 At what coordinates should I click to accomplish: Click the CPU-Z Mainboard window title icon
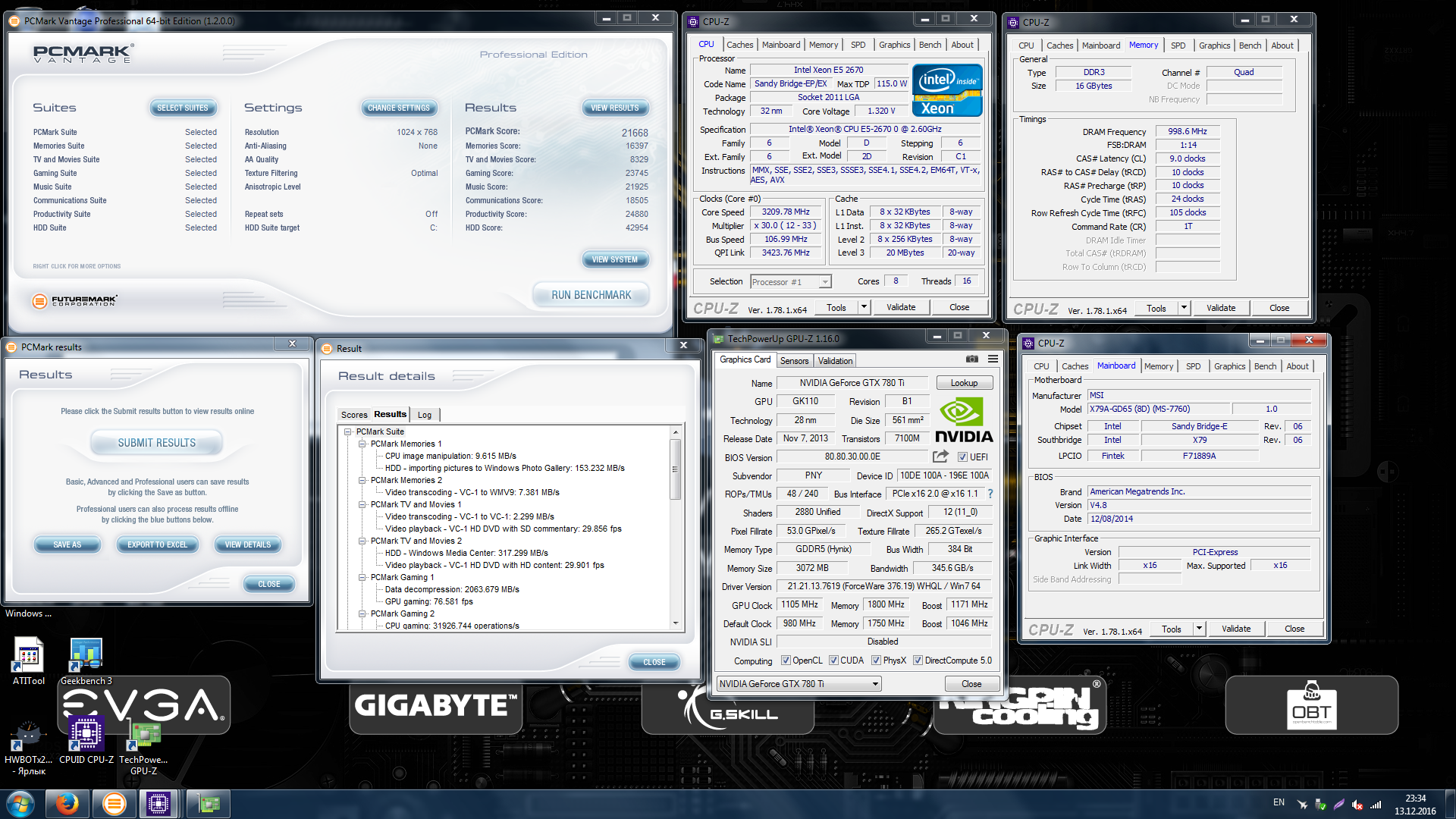[1028, 344]
